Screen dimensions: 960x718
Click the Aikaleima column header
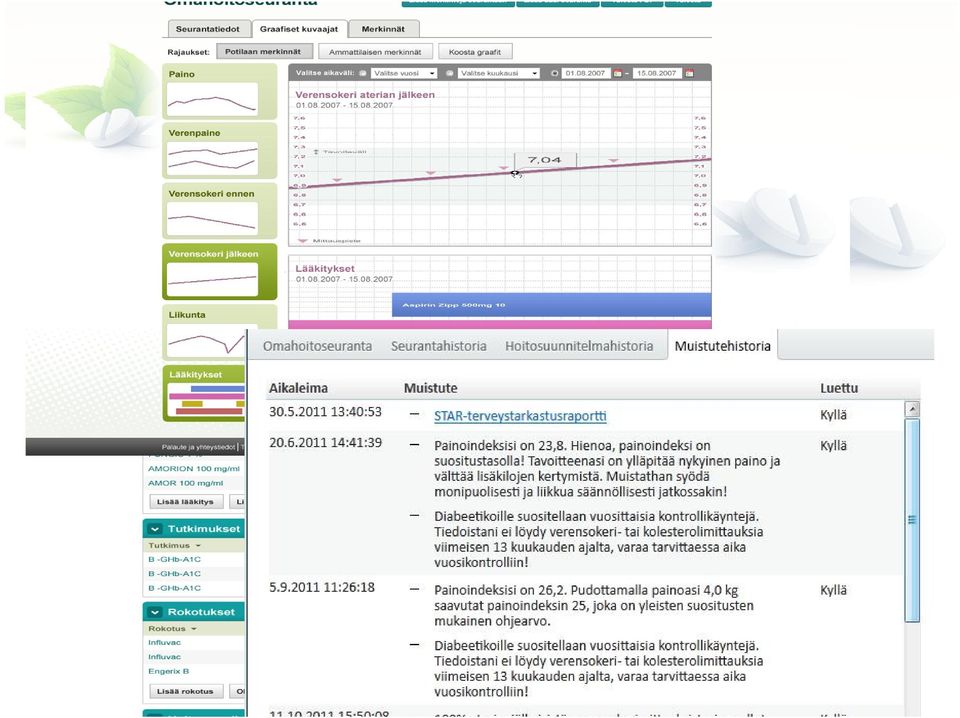click(298, 388)
